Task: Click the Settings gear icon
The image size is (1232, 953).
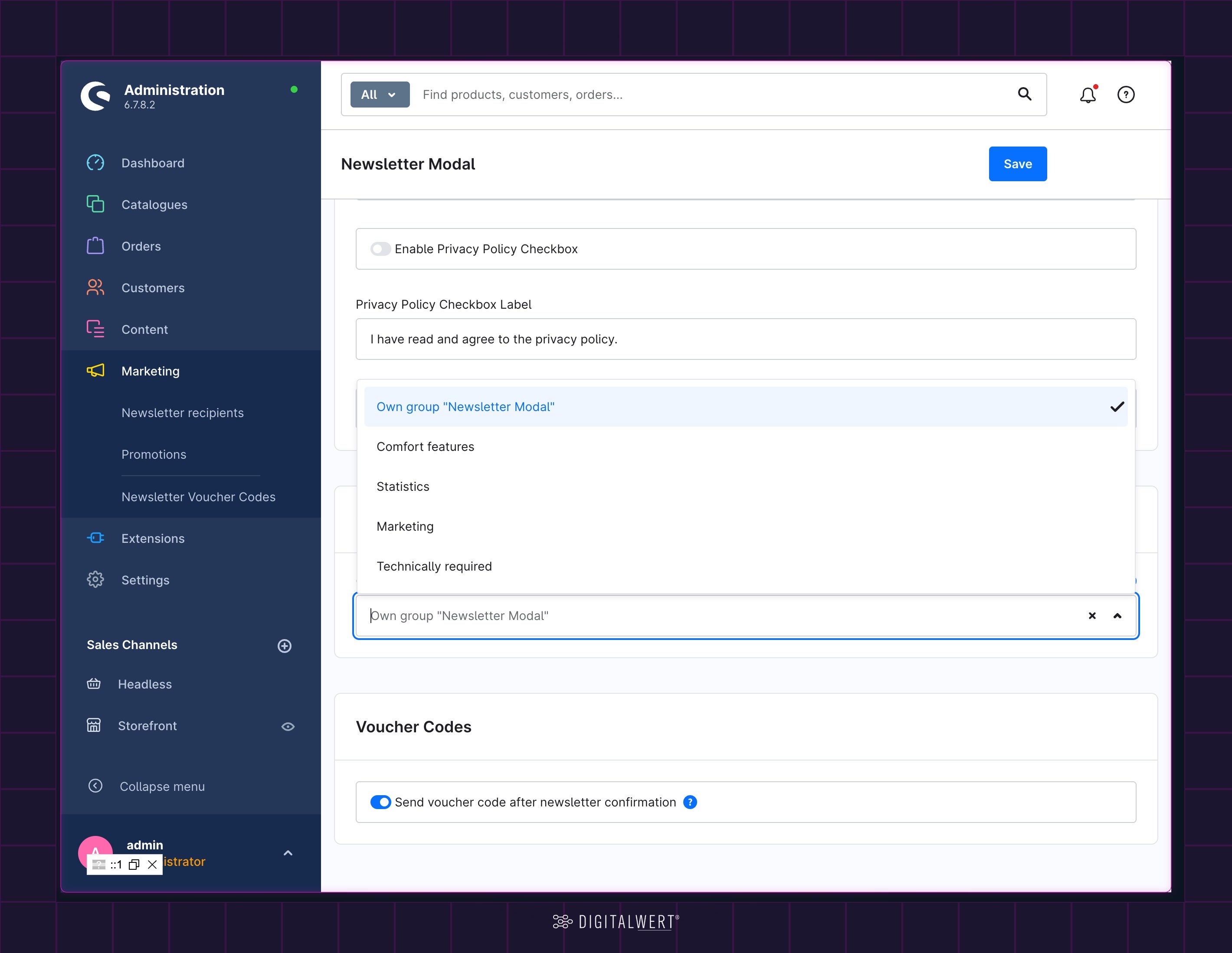Action: pos(95,580)
